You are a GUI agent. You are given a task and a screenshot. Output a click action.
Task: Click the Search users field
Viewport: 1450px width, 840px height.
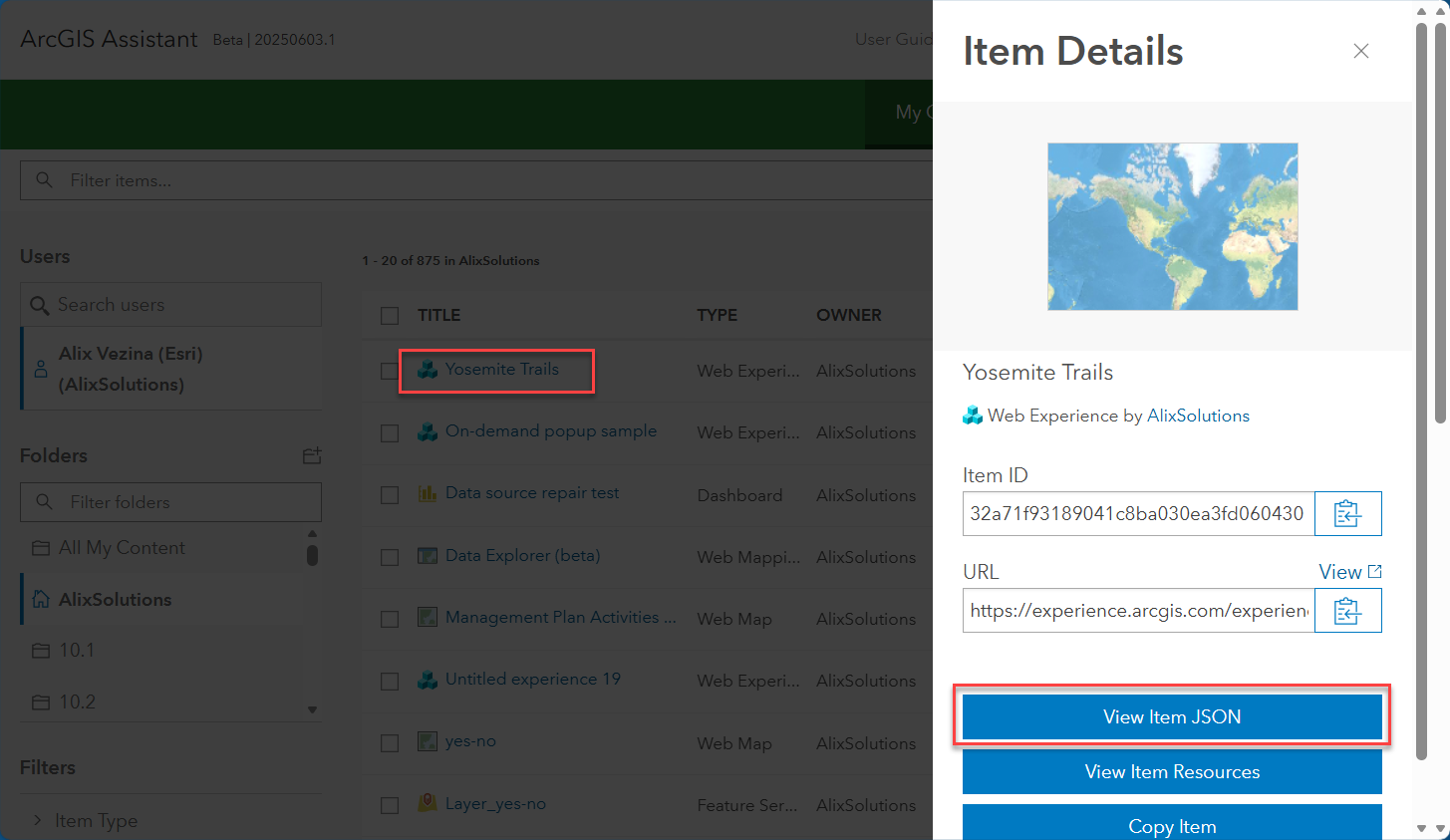click(x=170, y=304)
